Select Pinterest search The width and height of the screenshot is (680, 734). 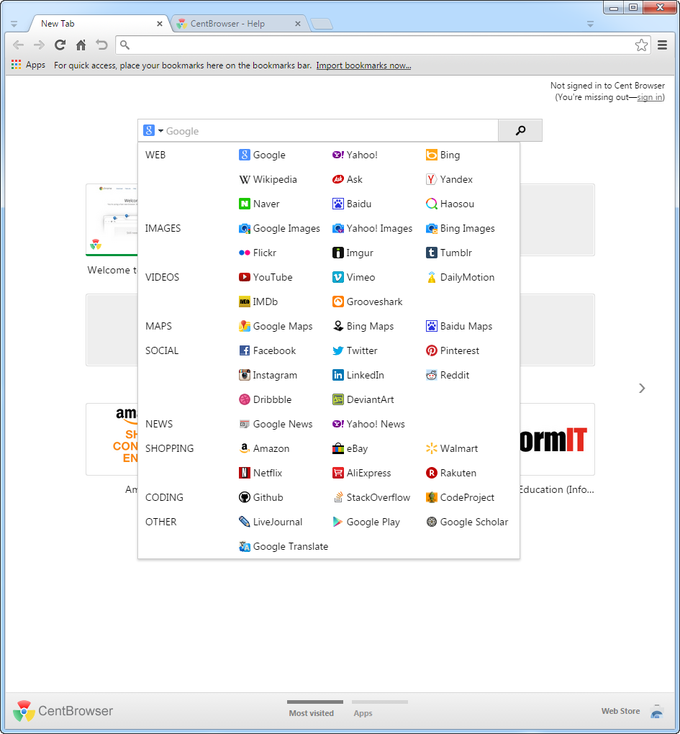[453, 351]
